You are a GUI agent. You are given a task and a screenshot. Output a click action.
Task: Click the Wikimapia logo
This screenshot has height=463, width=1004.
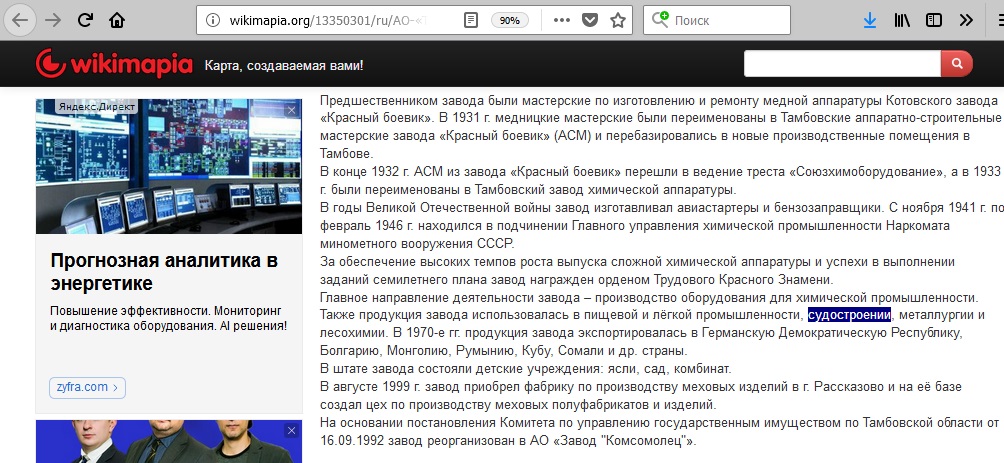point(113,65)
